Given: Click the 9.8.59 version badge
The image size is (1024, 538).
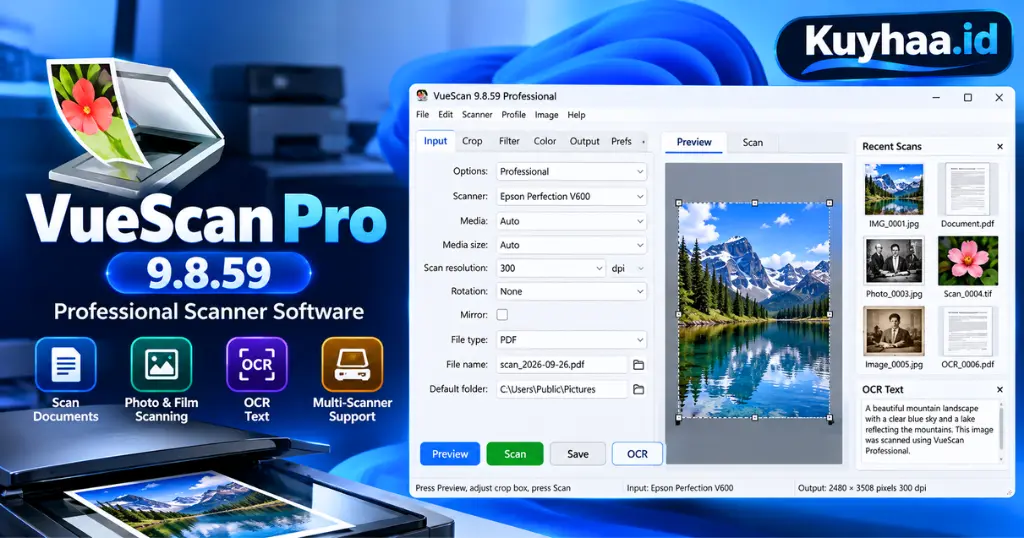Looking at the screenshot, I should [208, 272].
